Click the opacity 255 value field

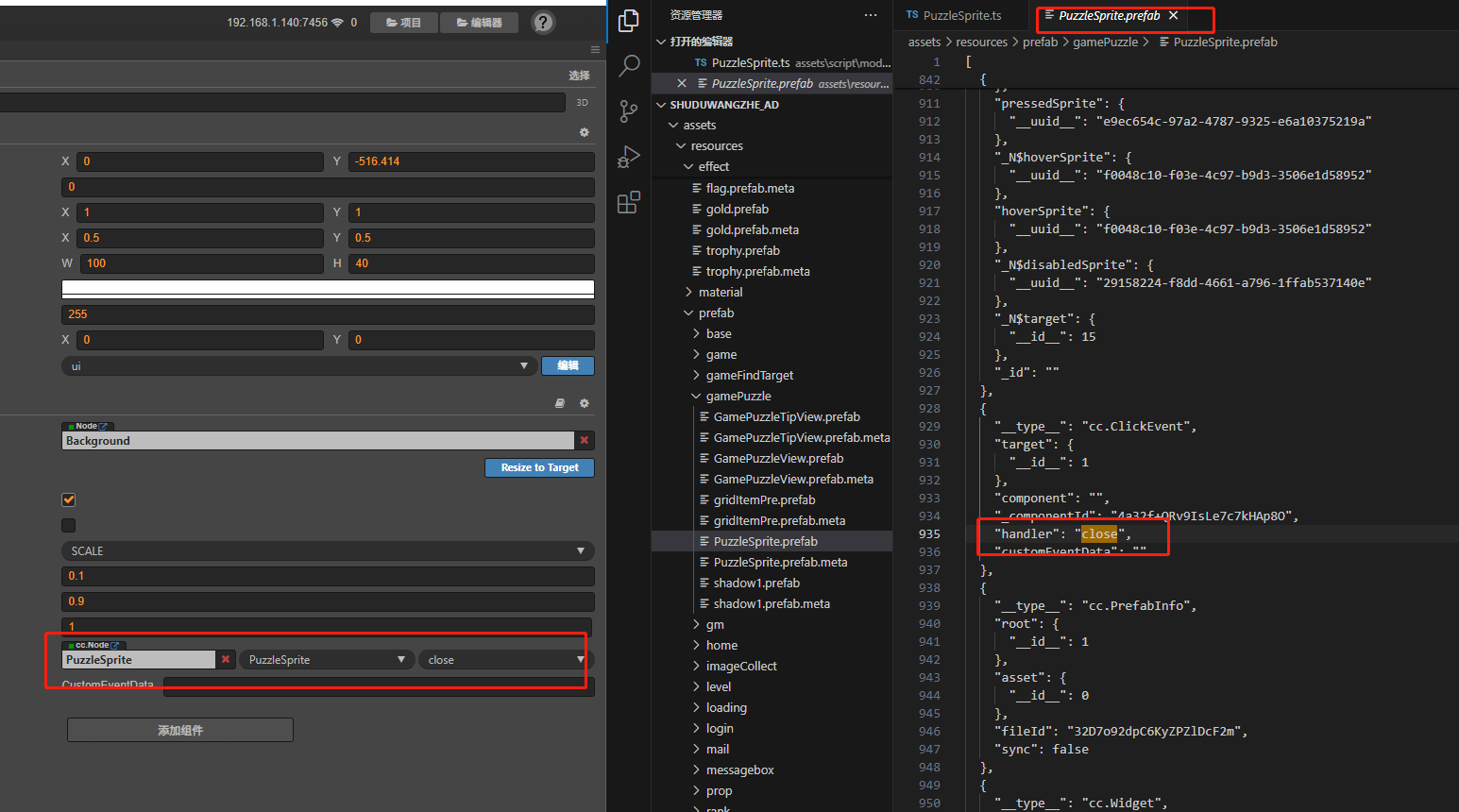328,313
